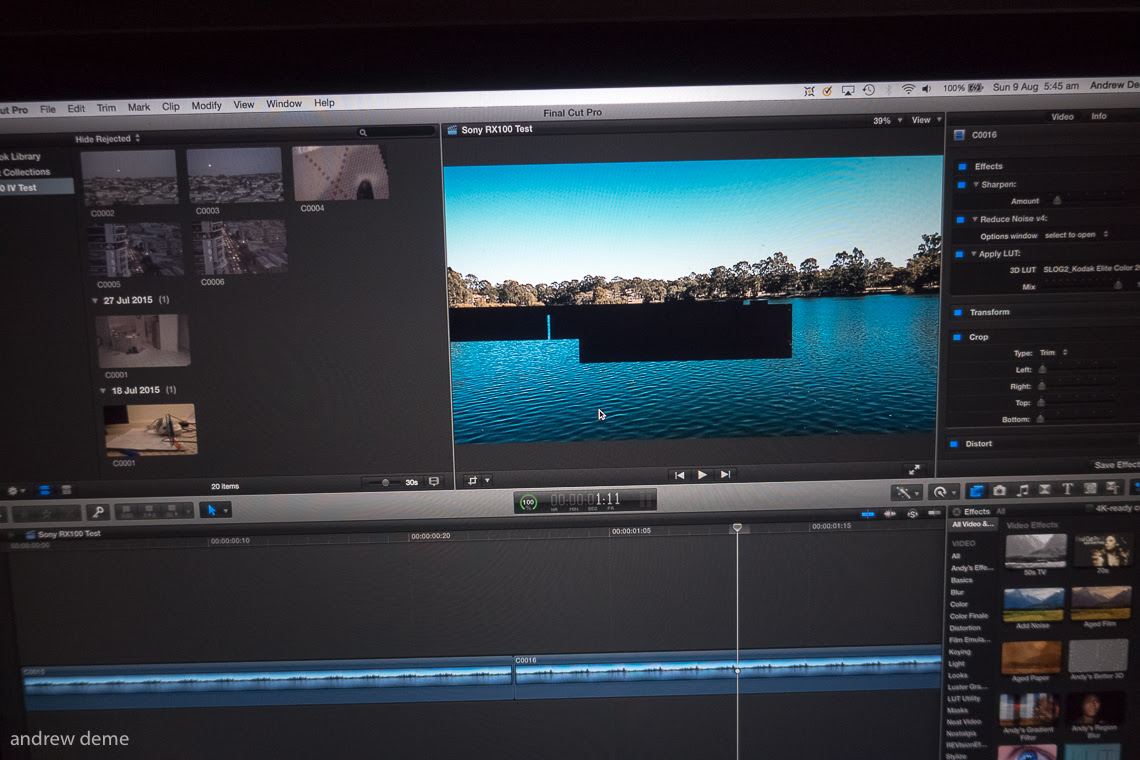Open the browser gear action menu
This screenshot has height=760, width=1140.
tap(15, 491)
